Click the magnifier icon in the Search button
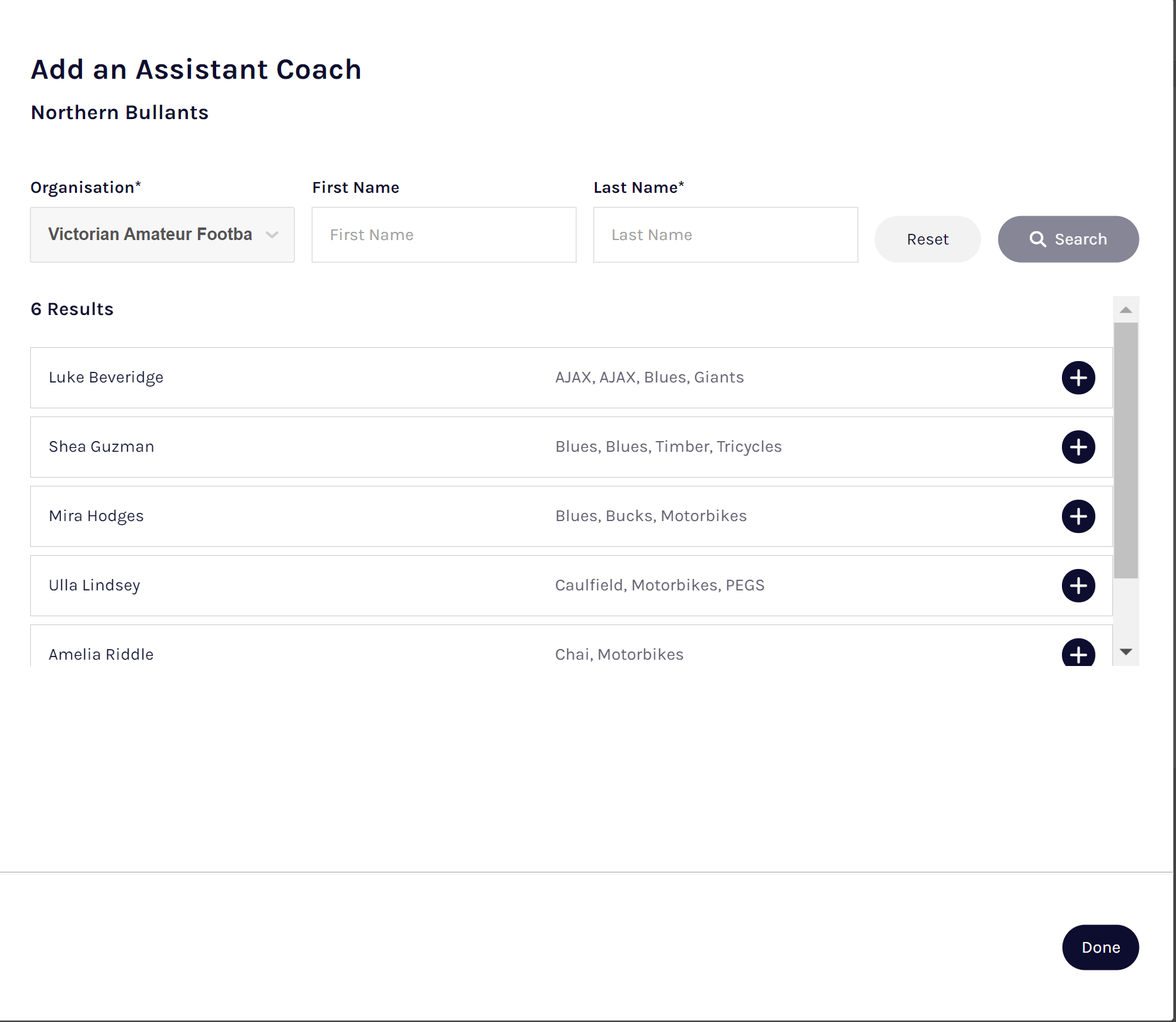The image size is (1176, 1022). click(1039, 239)
